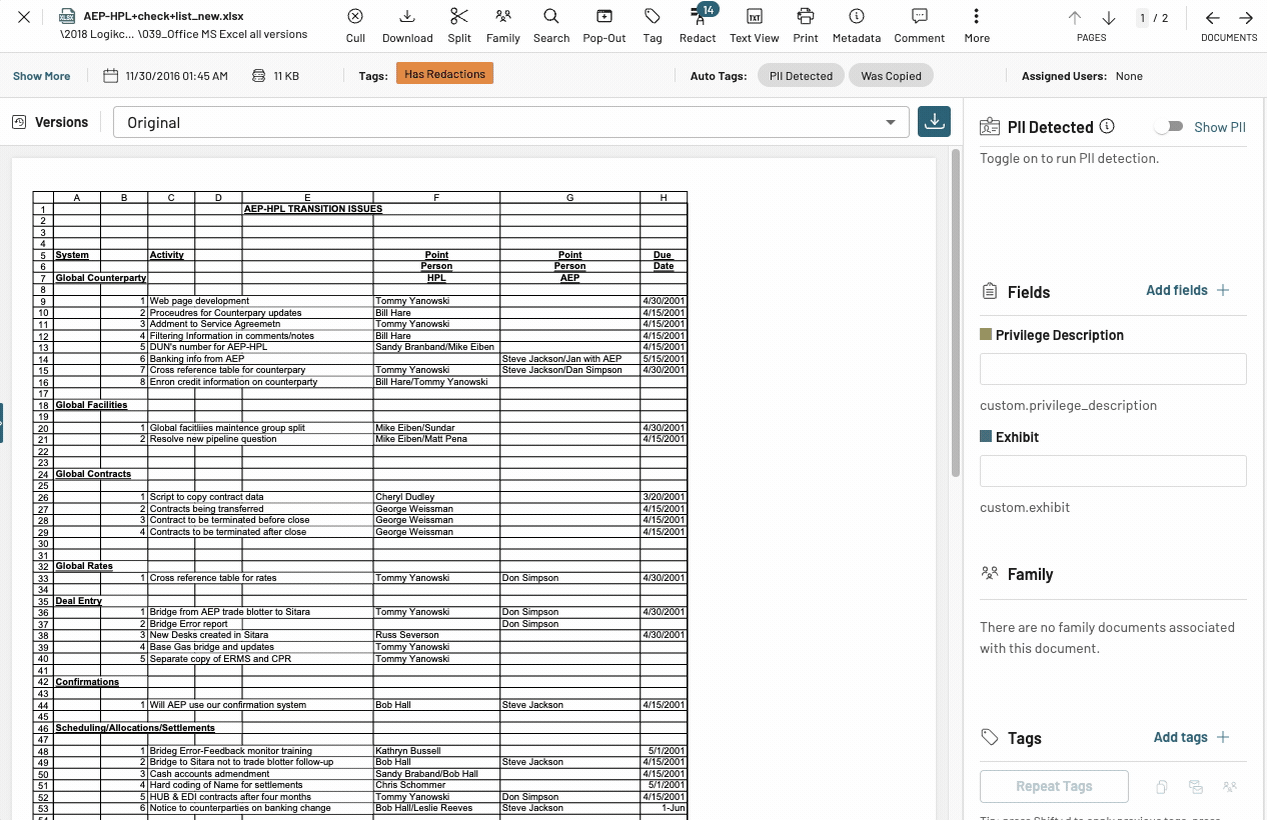Screen dimensions: 1267x820
Task: Download the document from toolbar
Action: [x=407, y=25]
